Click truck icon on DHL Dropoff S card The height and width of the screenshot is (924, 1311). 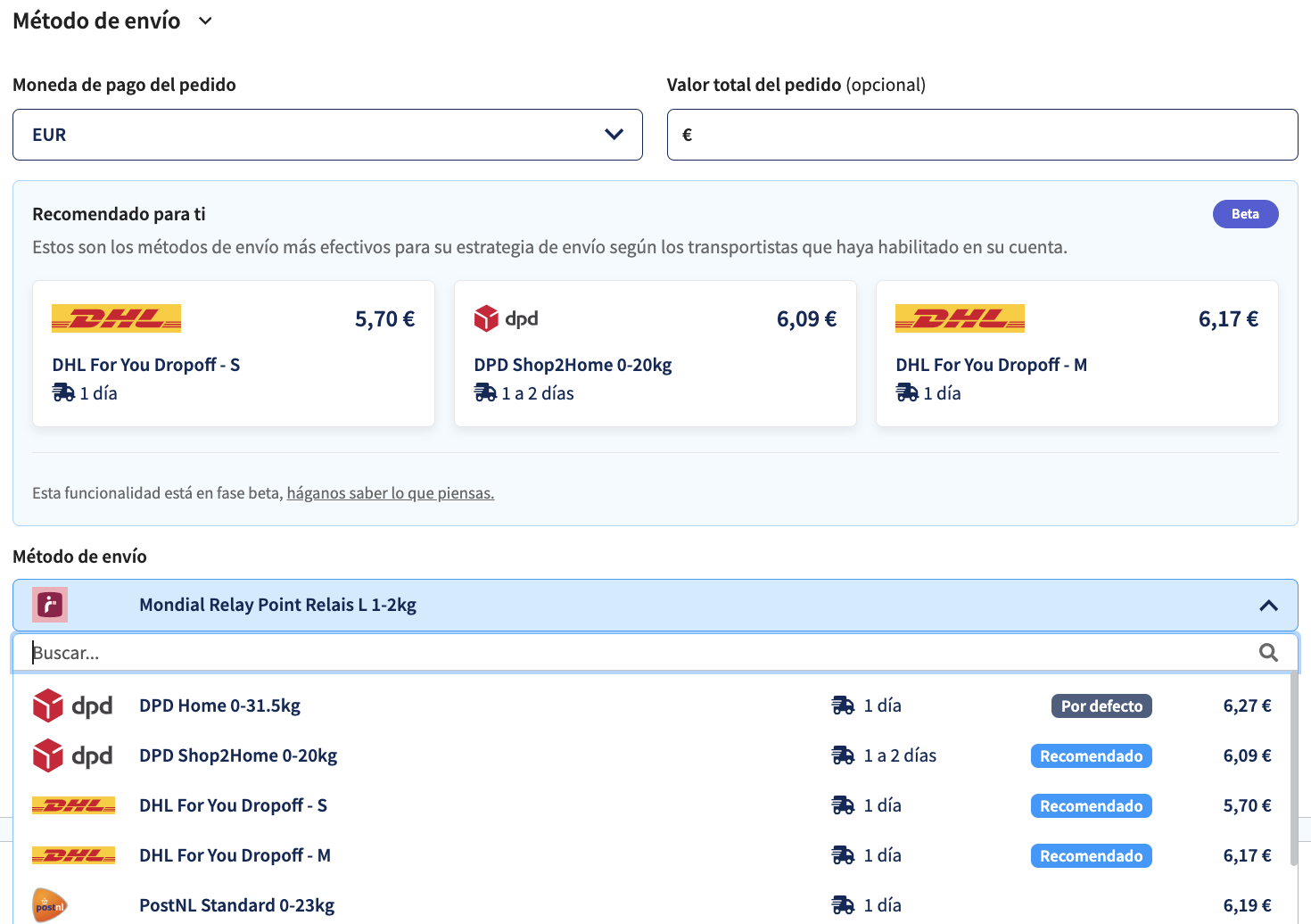pyautogui.click(x=63, y=392)
